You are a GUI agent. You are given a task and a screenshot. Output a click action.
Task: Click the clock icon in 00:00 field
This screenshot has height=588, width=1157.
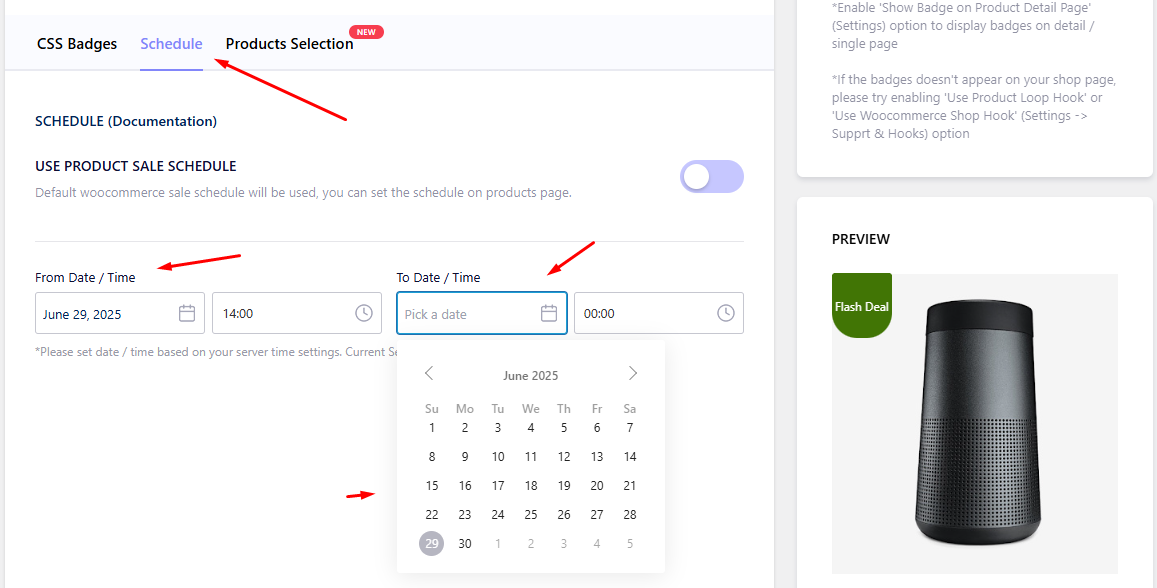click(726, 313)
